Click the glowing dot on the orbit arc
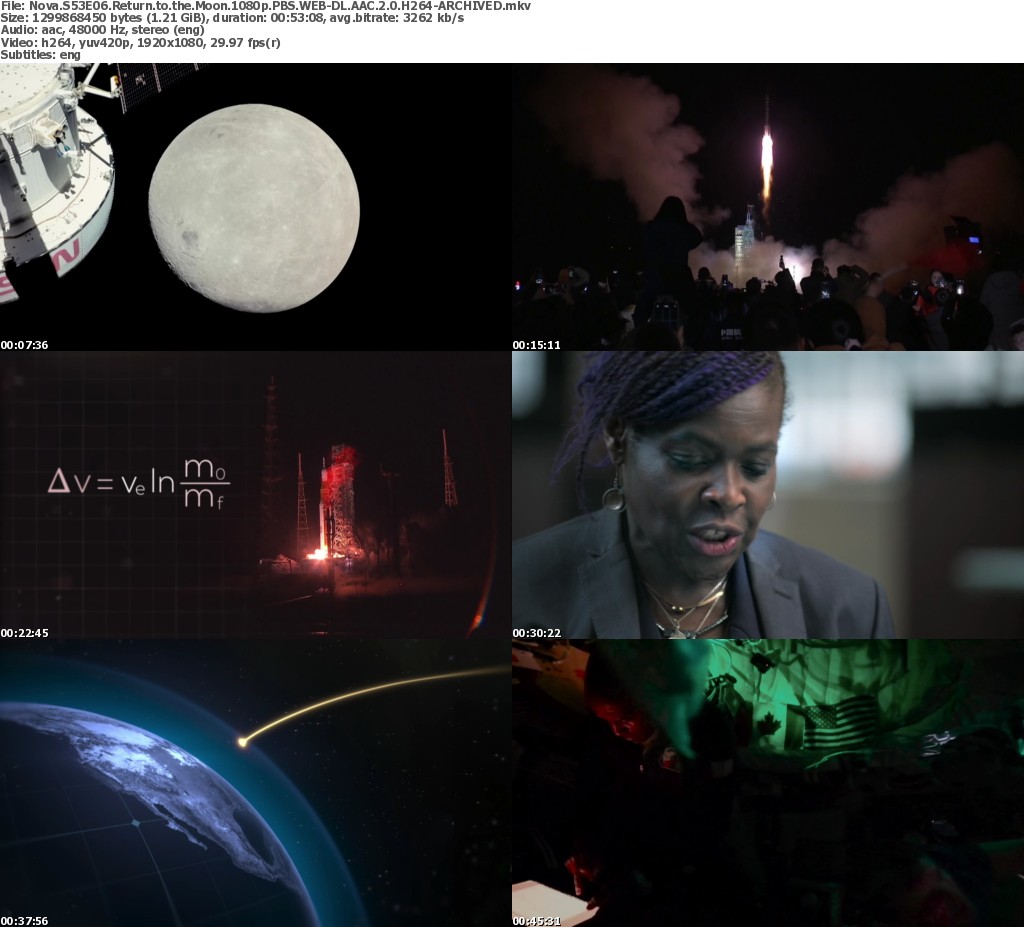 [x=242, y=742]
